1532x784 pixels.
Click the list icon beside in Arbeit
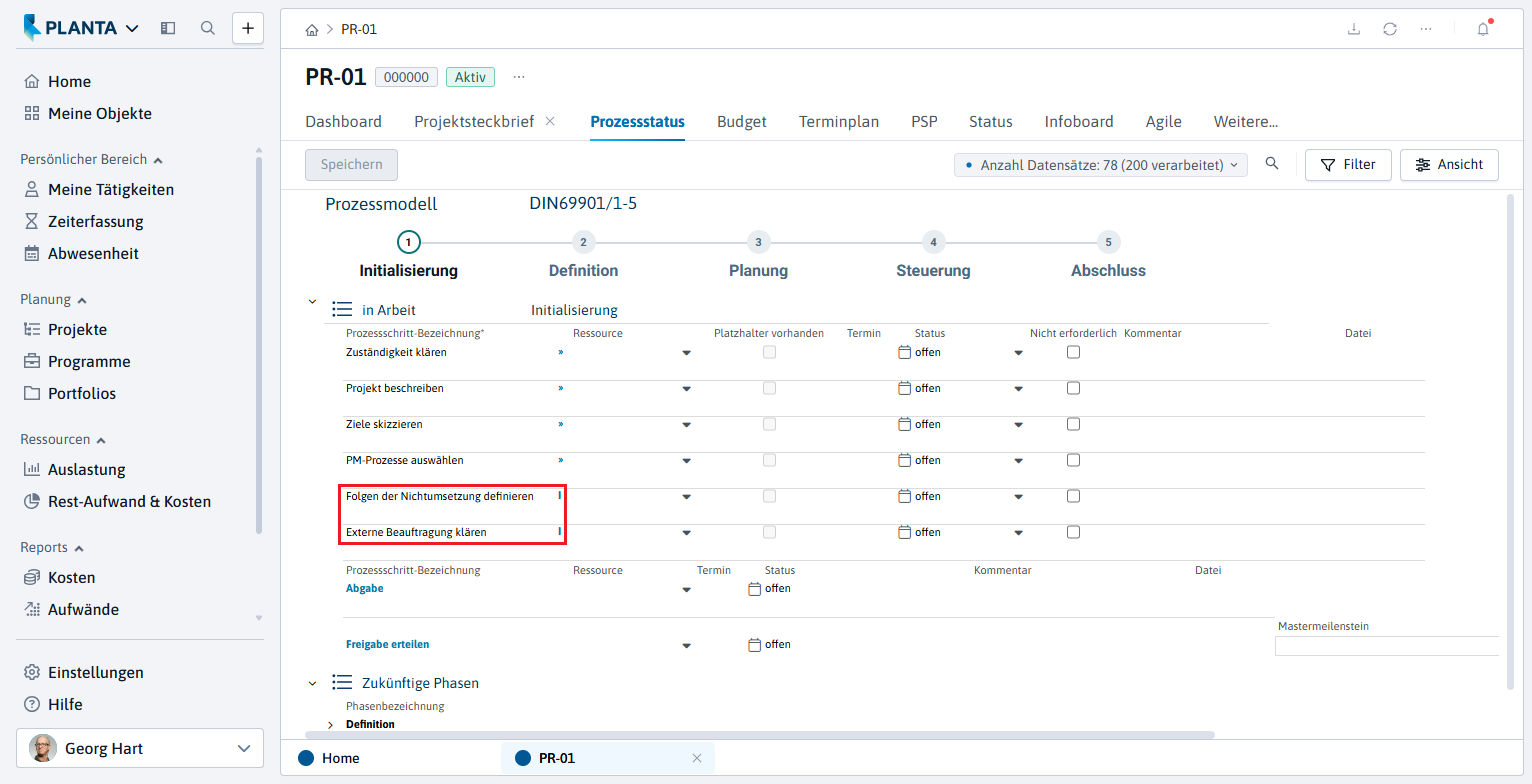coord(342,310)
